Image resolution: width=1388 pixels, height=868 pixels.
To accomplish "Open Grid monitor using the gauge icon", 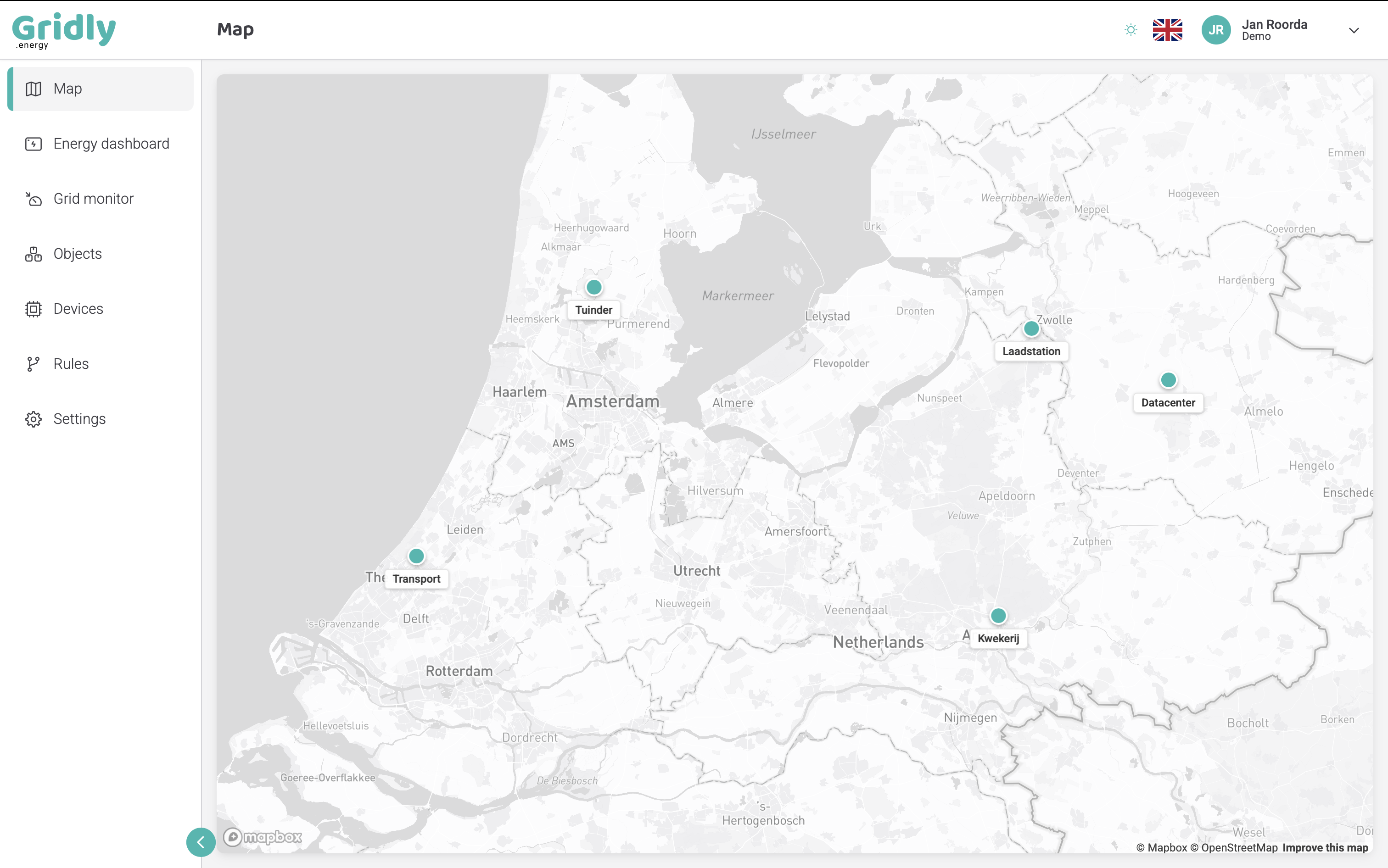I will click(34, 198).
